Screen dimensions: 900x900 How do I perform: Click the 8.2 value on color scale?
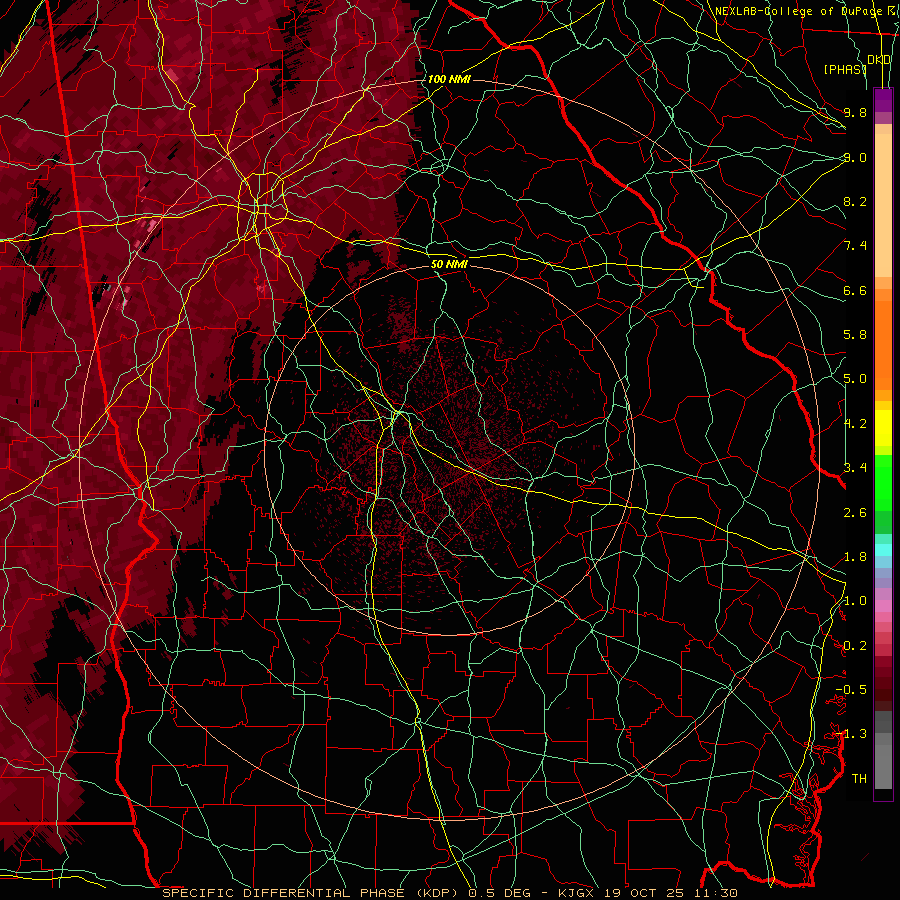pos(855,201)
